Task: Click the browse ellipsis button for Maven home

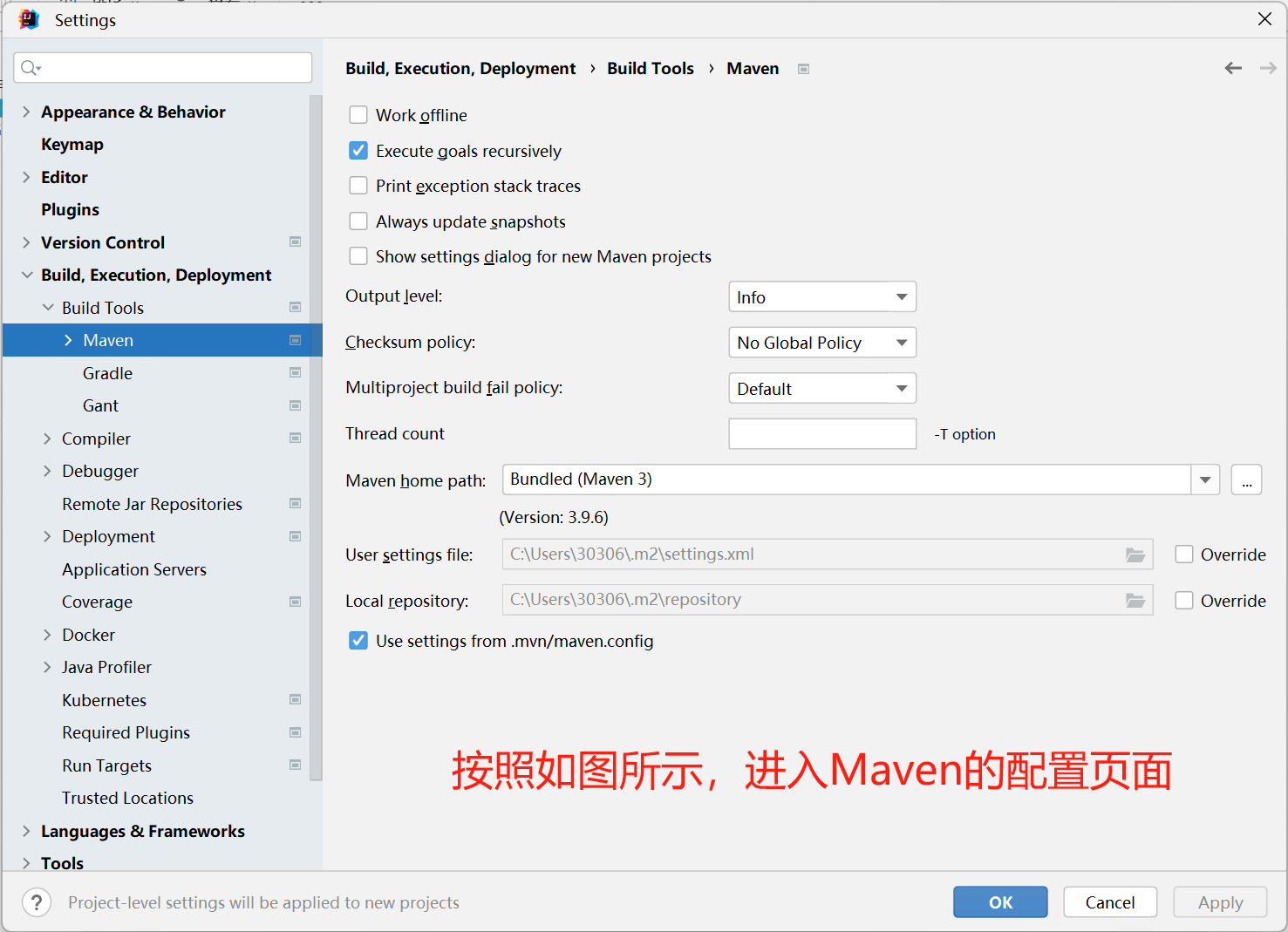Action: point(1246,480)
